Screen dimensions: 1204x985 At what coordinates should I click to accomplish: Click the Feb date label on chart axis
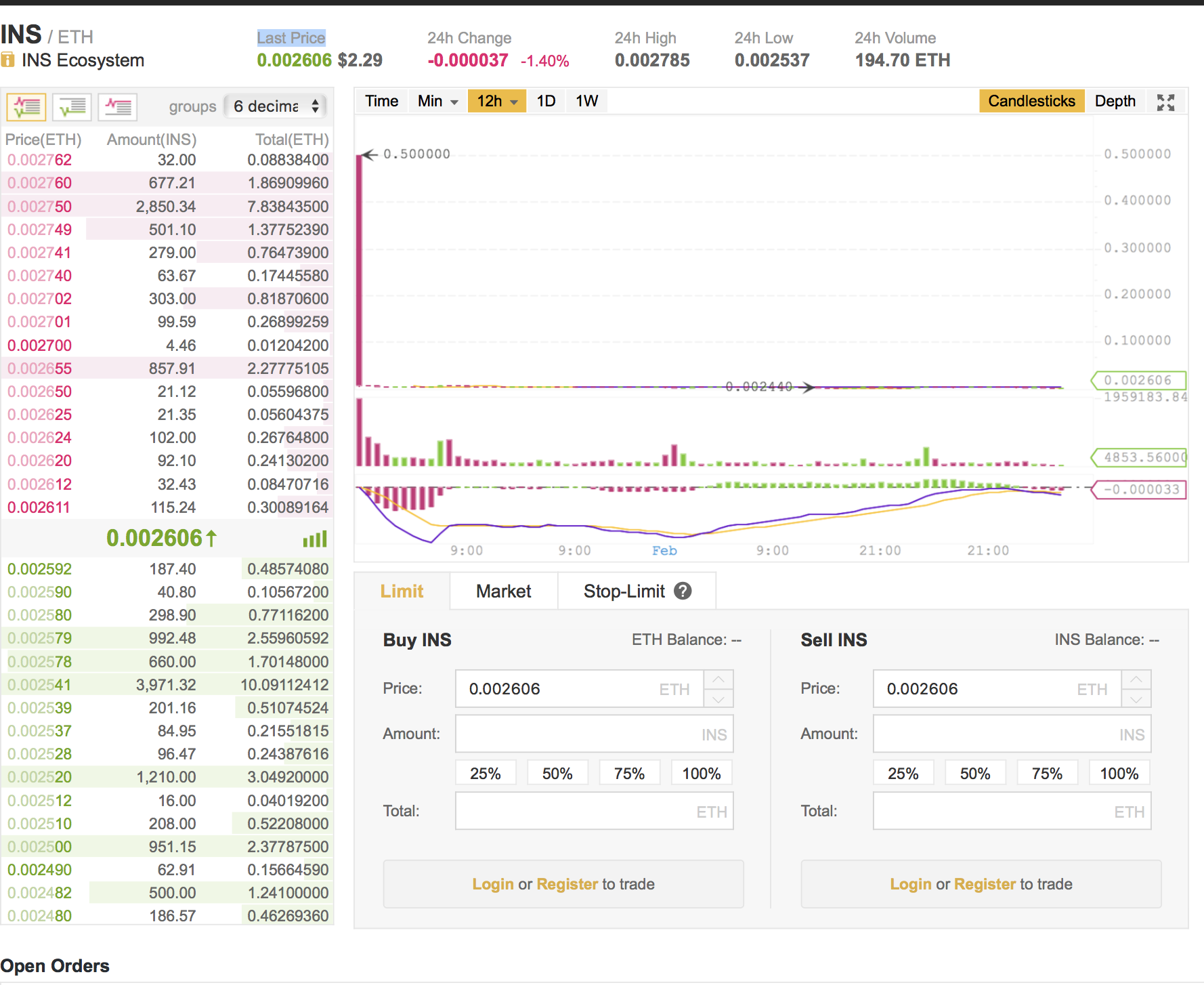[664, 551]
